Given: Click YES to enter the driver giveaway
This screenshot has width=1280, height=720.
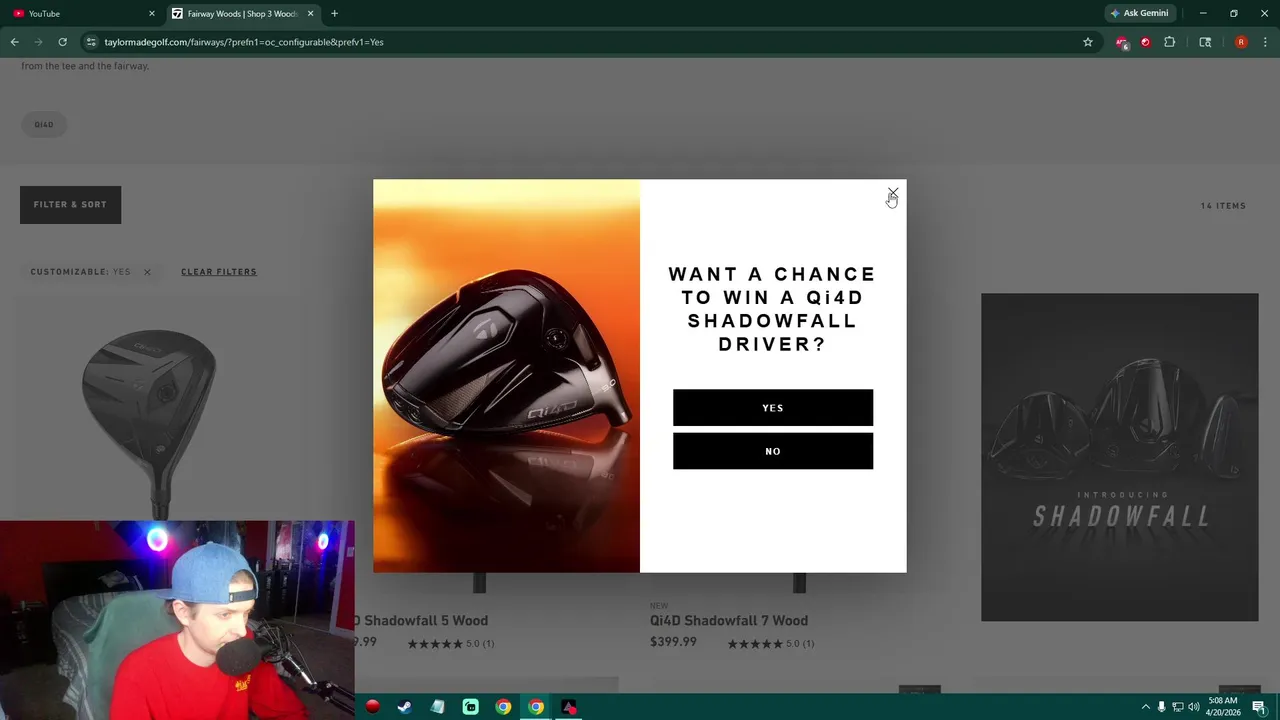Looking at the screenshot, I should pyautogui.click(x=773, y=408).
